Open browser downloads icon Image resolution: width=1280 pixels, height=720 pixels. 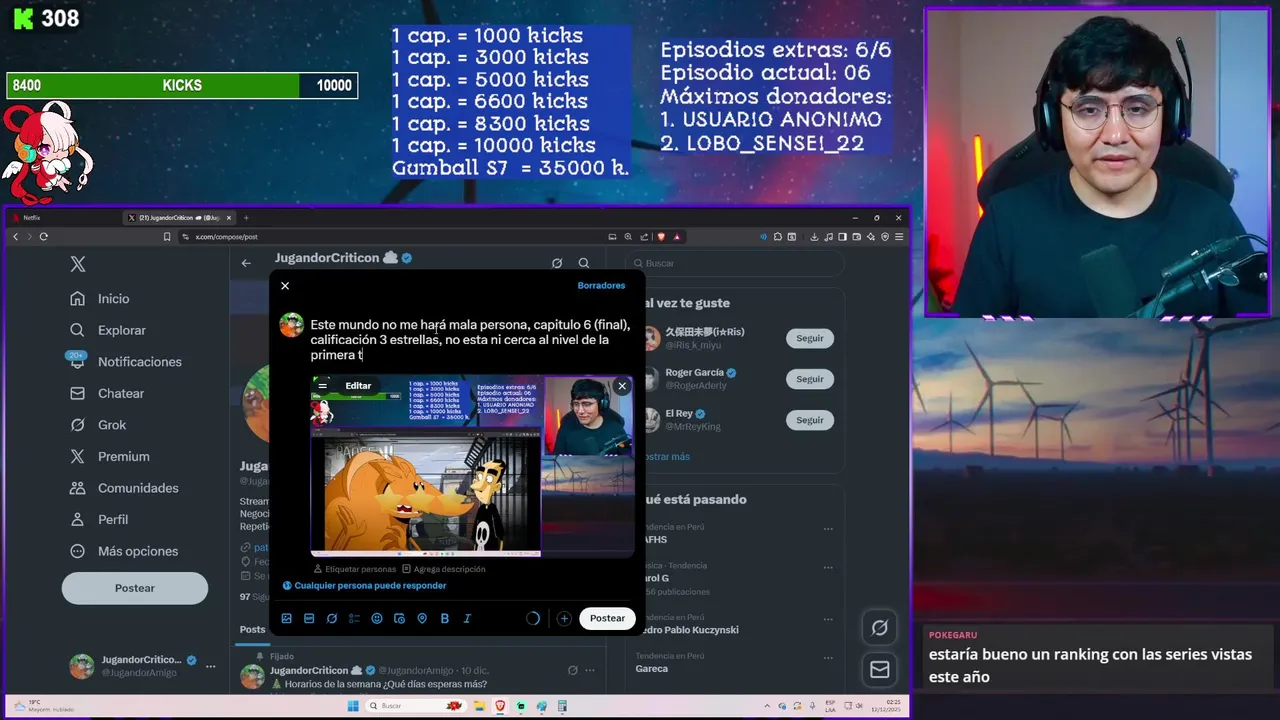click(x=814, y=237)
